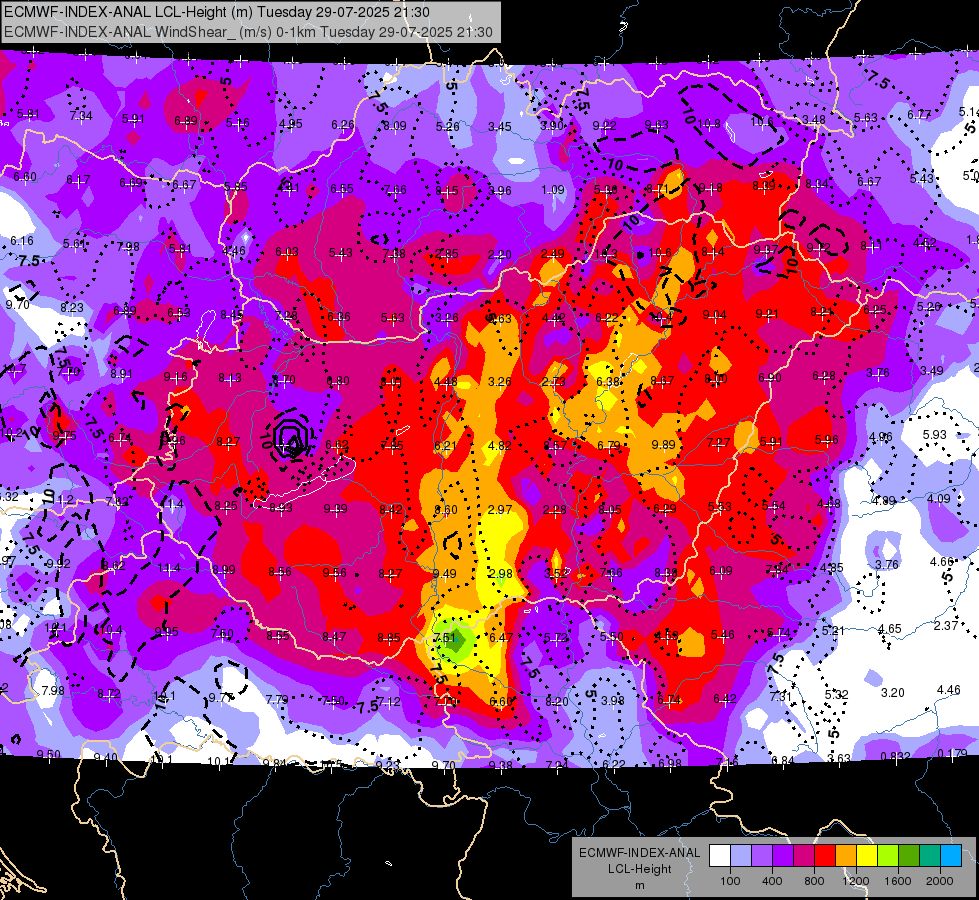
Task: Click the shear value 6.62
Action: pos(337,445)
